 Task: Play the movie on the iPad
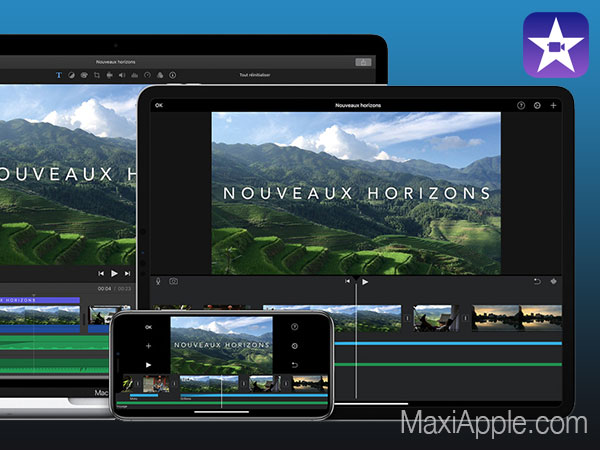[x=365, y=282]
